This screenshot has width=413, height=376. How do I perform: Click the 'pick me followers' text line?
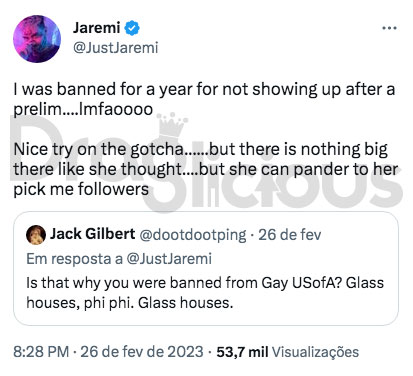tap(81, 190)
